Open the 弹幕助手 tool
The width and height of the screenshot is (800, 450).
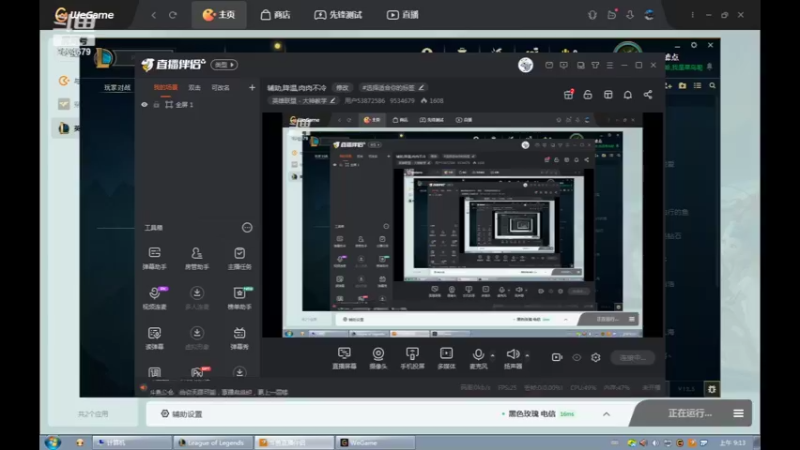pos(154,258)
